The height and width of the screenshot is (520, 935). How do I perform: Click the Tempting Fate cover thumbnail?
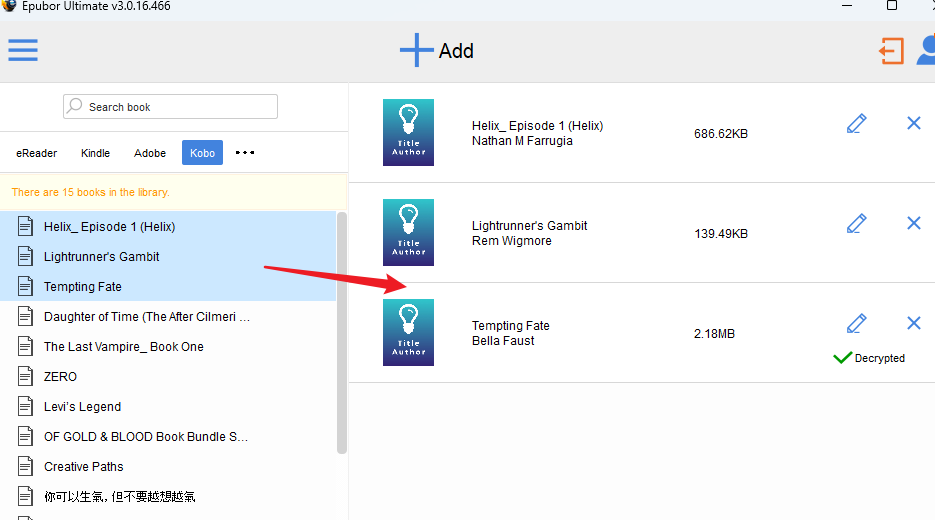[408, 332]
